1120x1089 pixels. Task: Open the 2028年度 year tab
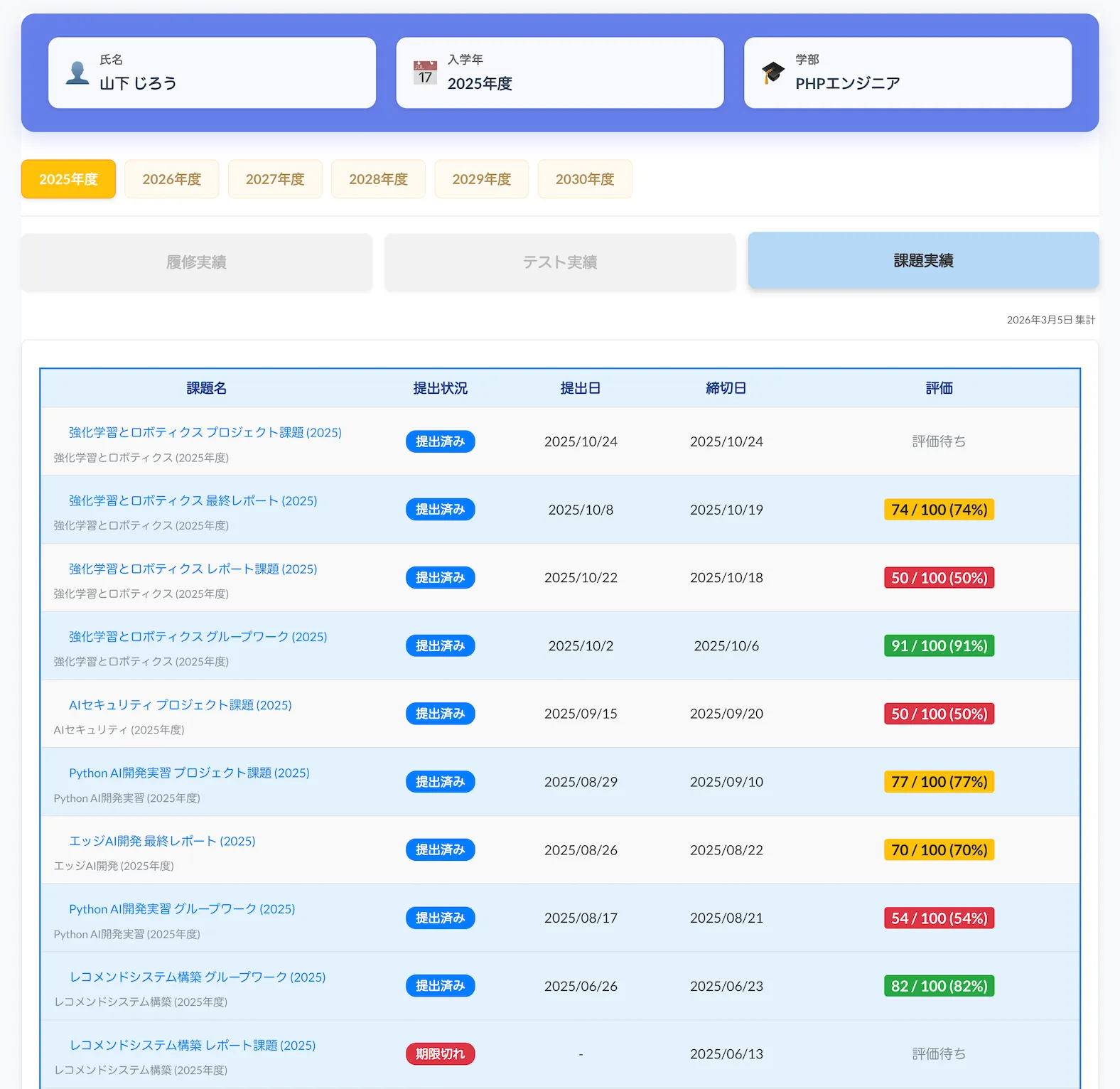(378, 179)
